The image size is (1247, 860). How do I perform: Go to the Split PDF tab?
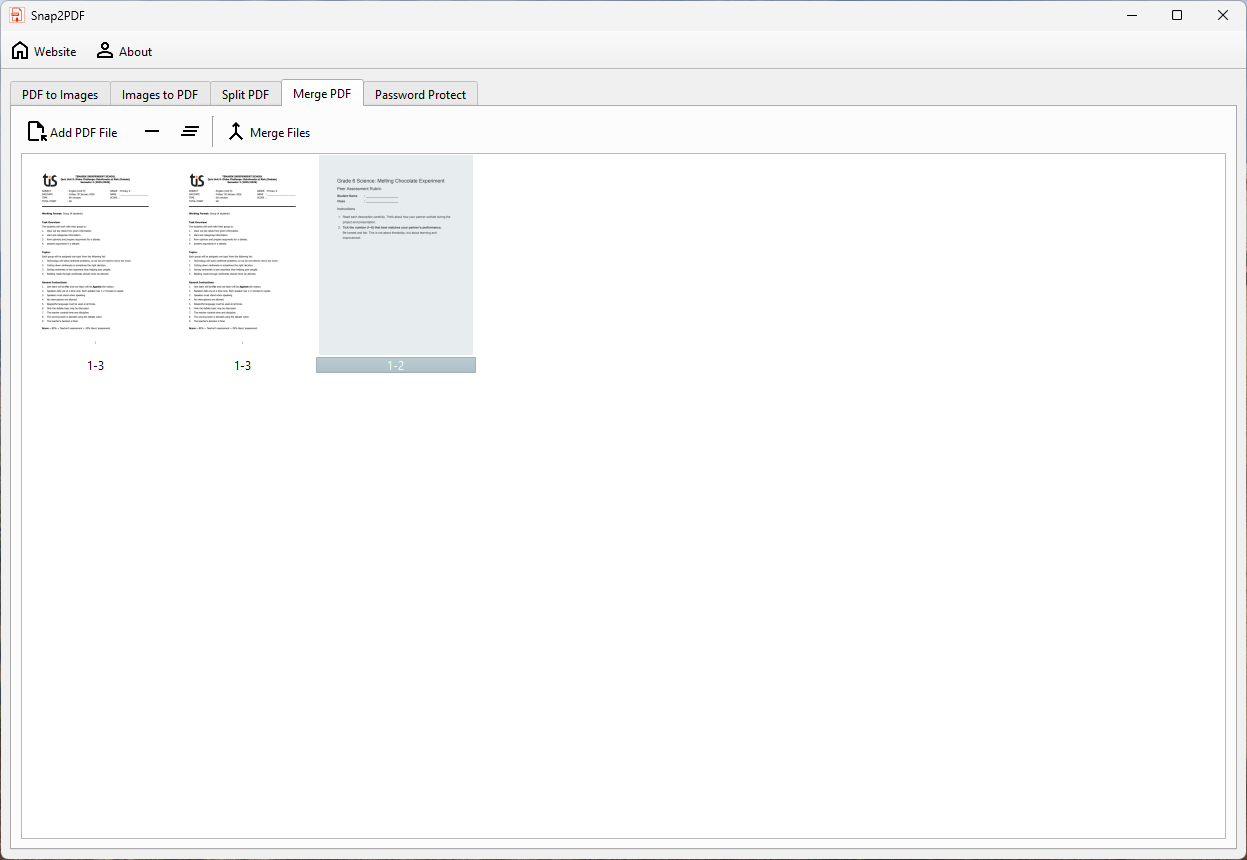coord(245,95)
